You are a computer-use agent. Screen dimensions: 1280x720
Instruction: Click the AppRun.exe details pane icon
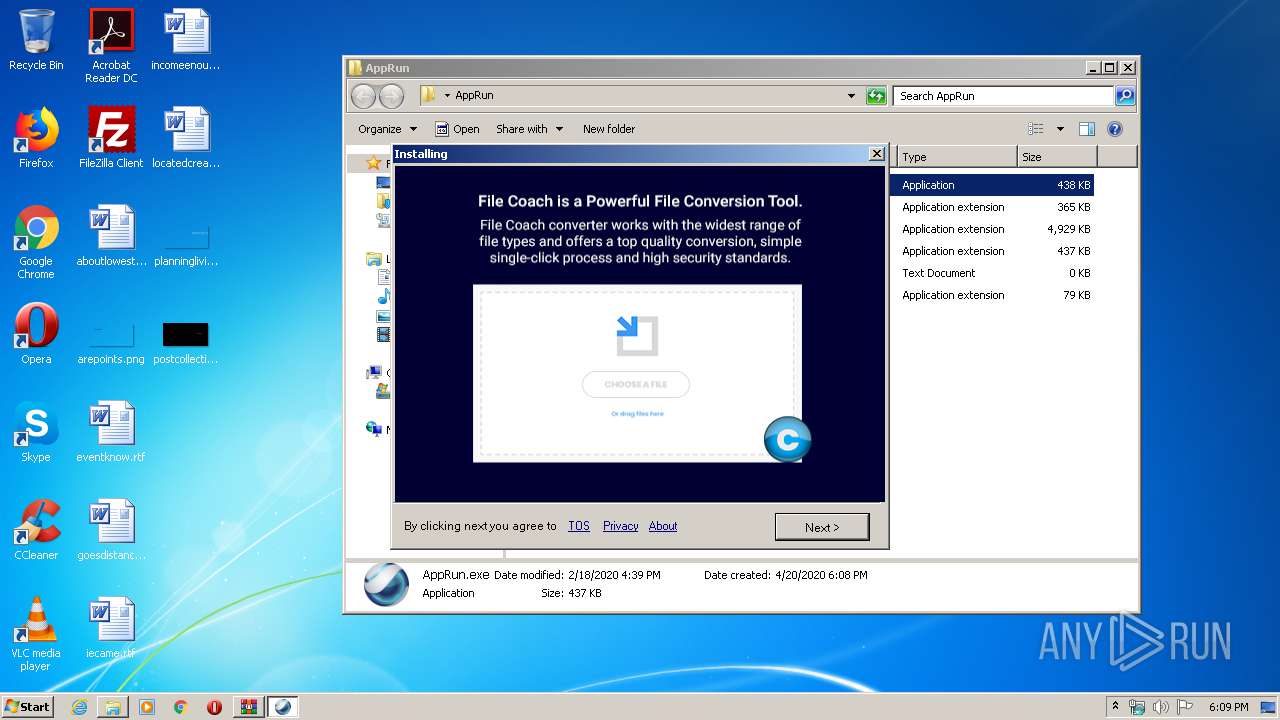[x=385, y=584]
